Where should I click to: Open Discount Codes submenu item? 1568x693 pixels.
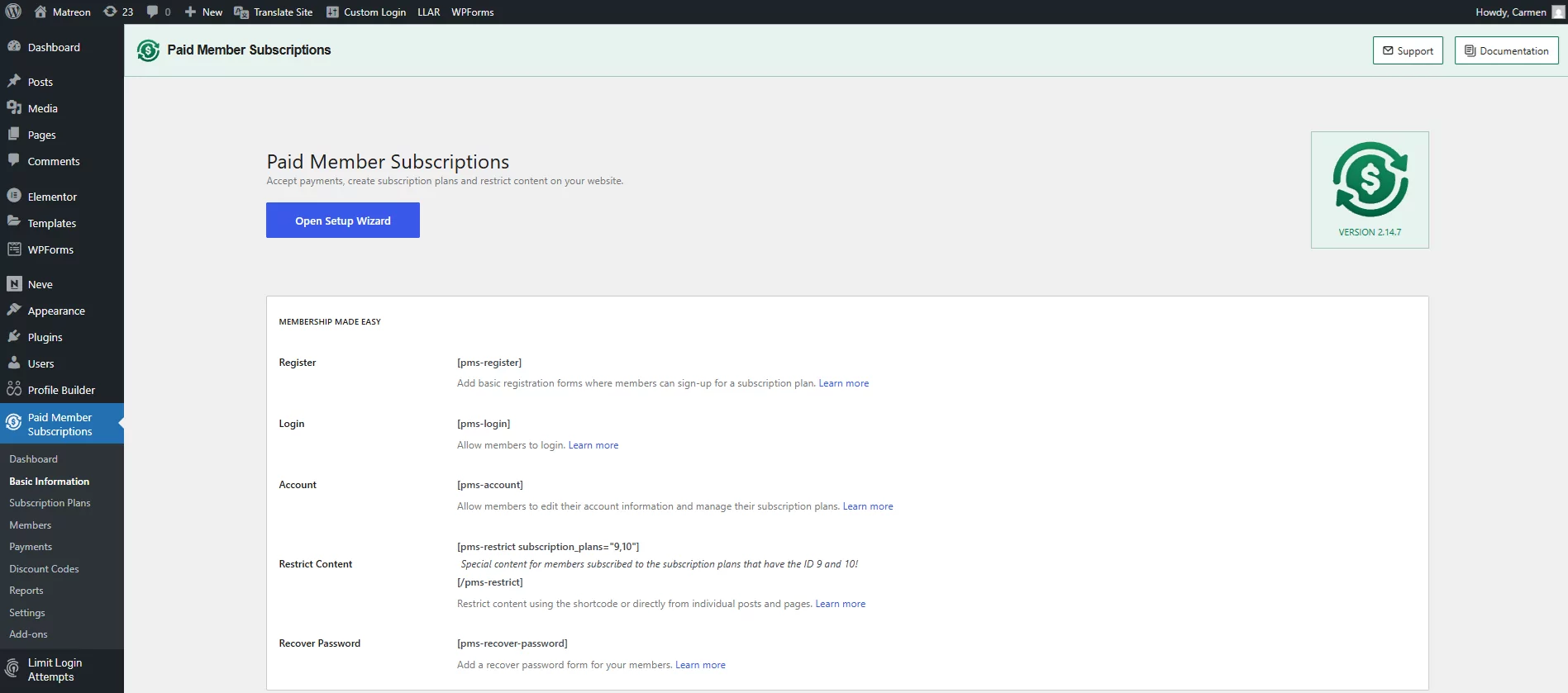[44, 568]
